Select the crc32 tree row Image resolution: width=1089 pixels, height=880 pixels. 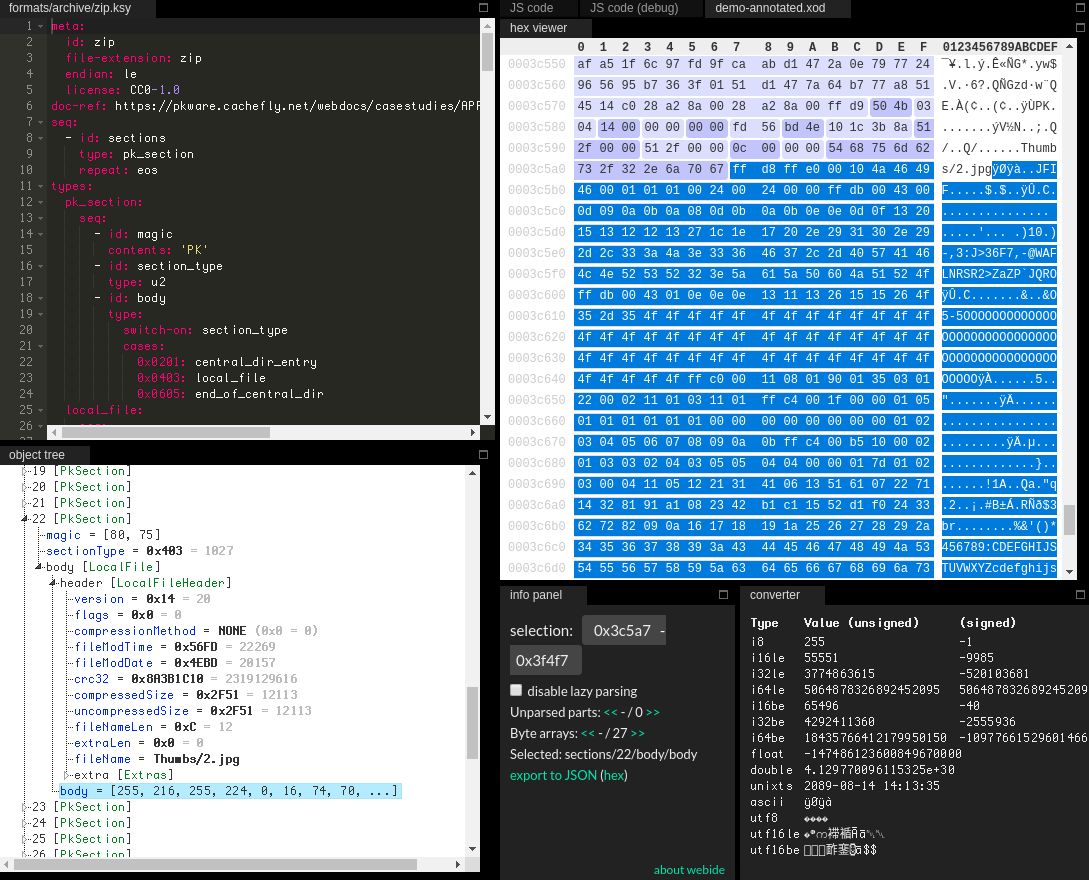185,679
